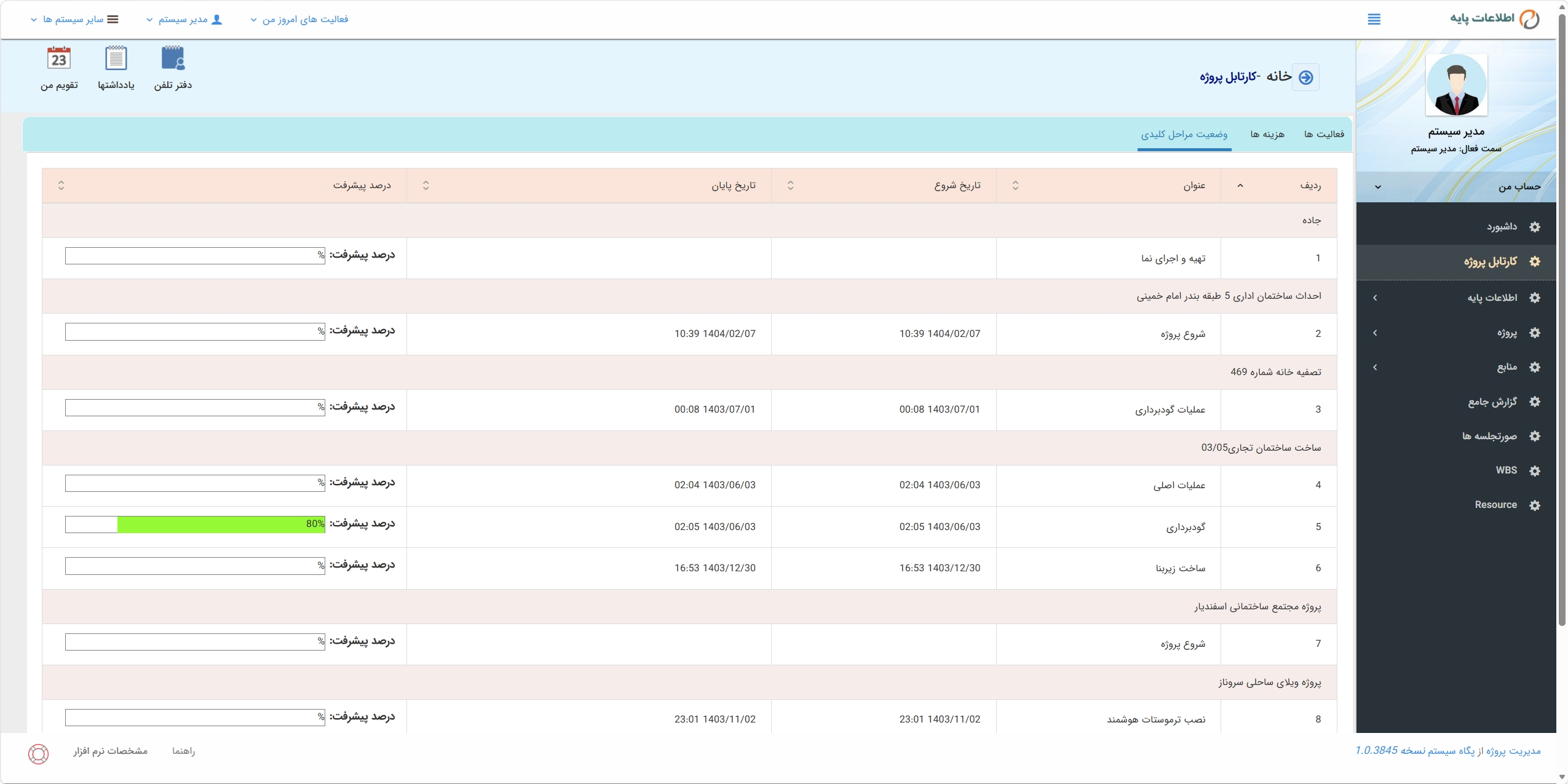1568x784 pixels.
Task: Expand the حساب من account dropdown
Action: coord(1456,187)
